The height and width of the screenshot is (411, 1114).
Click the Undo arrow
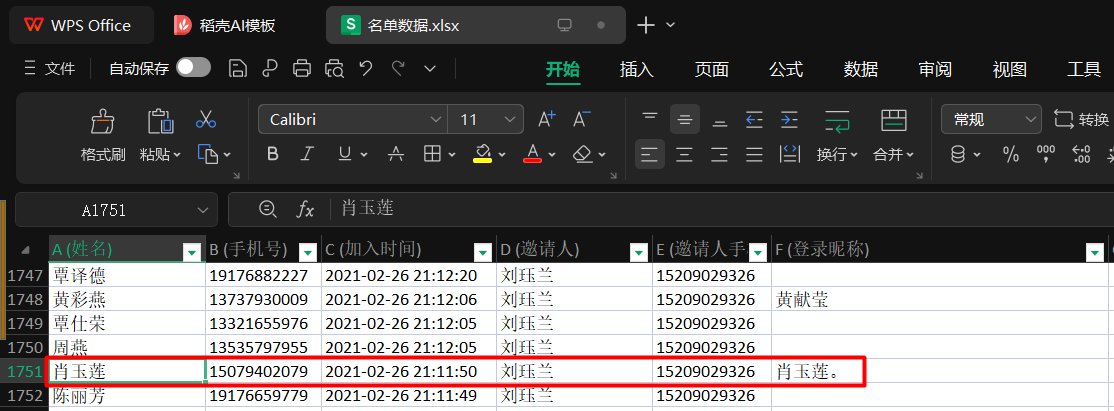pos(366,68)
